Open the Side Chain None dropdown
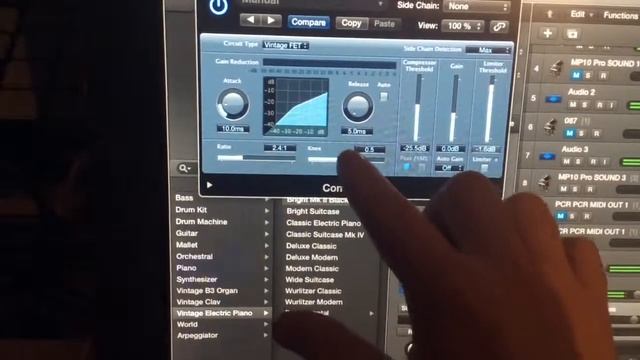This screenshot has height=360, width=640. tap(476, 7)
